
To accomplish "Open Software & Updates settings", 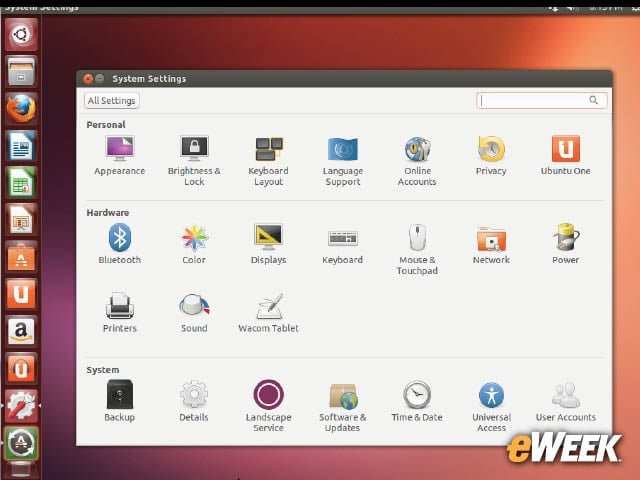I will coord(343,406).
